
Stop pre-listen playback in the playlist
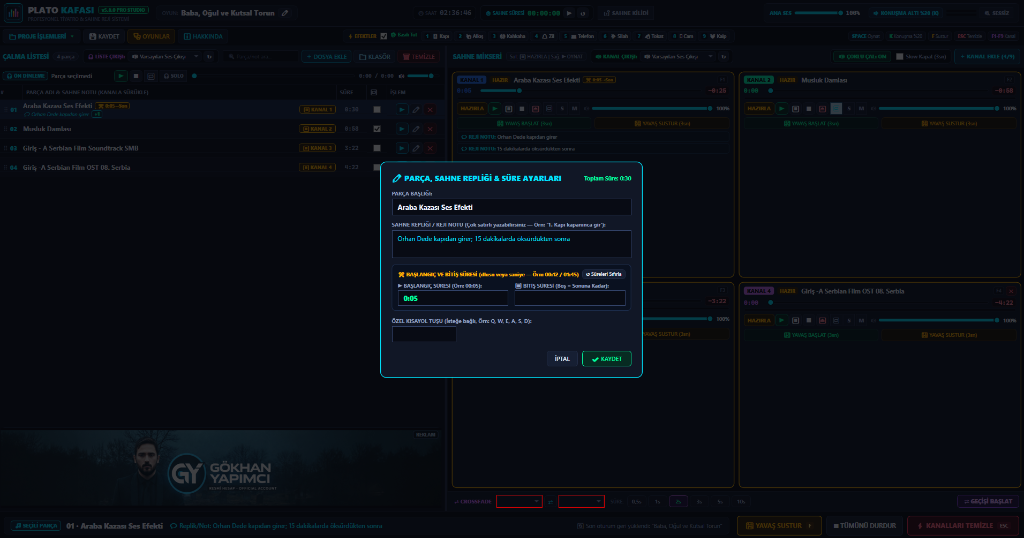pos(136,76)
